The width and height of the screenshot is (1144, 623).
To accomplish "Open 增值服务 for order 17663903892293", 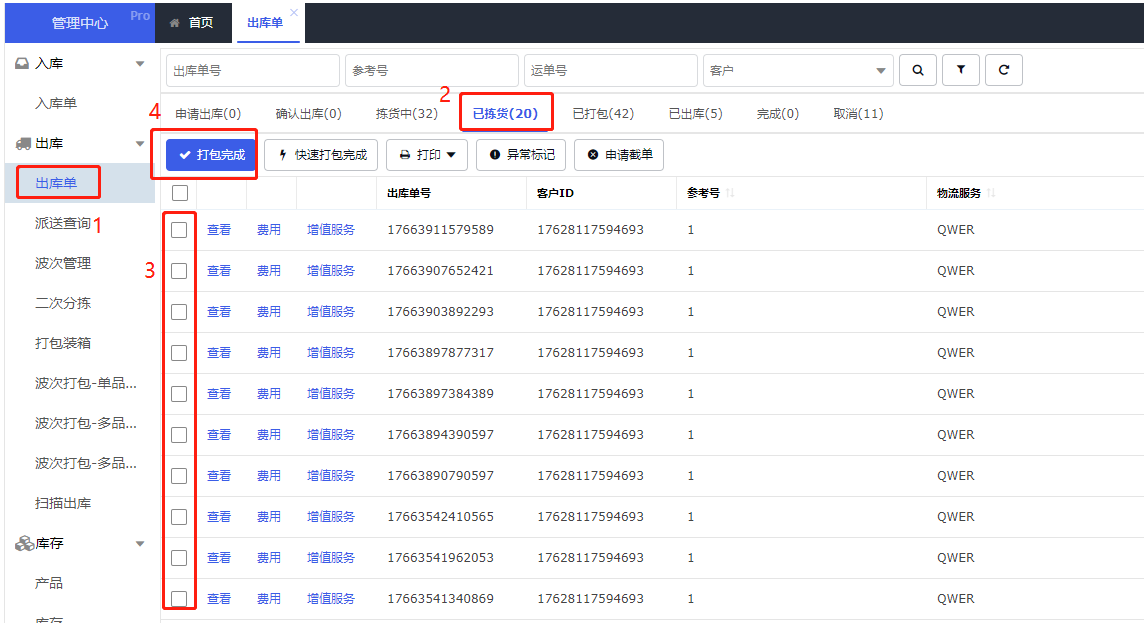I will click(x=331, y=312).
